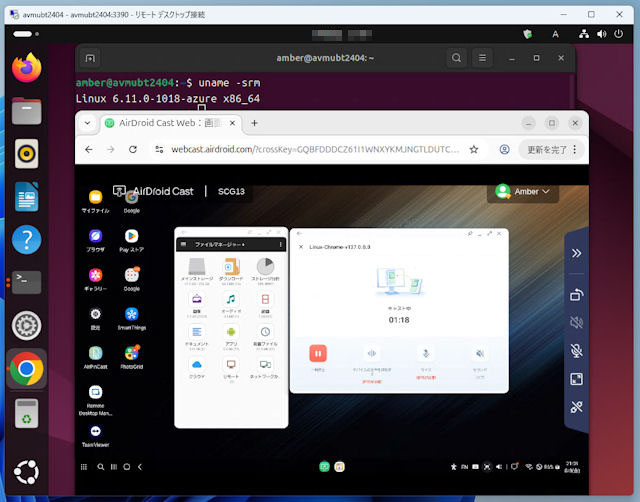This screenshot has width=640, height=502.
Task: Collapse the AirDroid Cast side toolbar arrows
Action: (576, 253)
